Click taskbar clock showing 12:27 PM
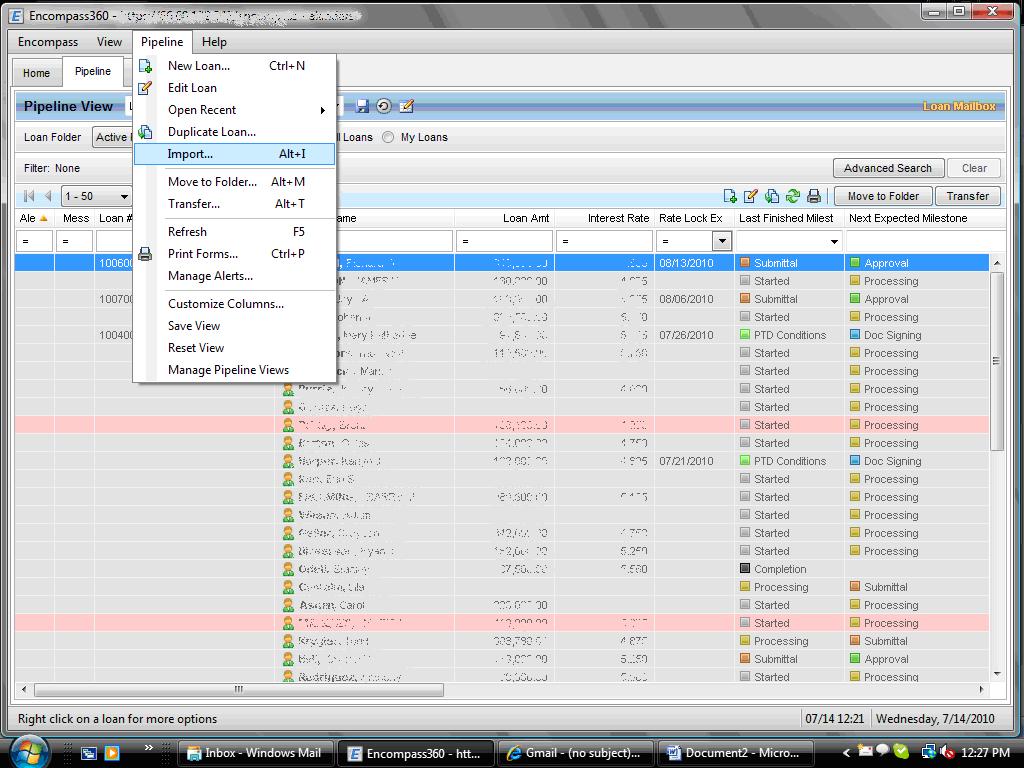The width and height of the screenshot is (1024, 768). pyautogui.click(x=985, y=753)
